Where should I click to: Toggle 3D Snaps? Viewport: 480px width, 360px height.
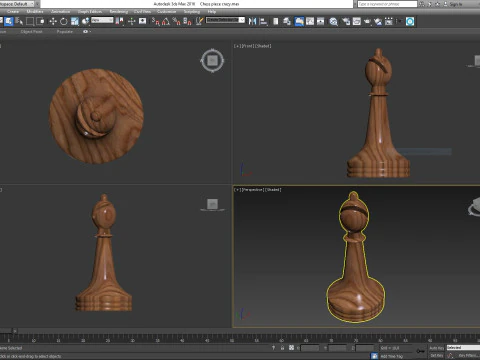(x=155, y=21)
